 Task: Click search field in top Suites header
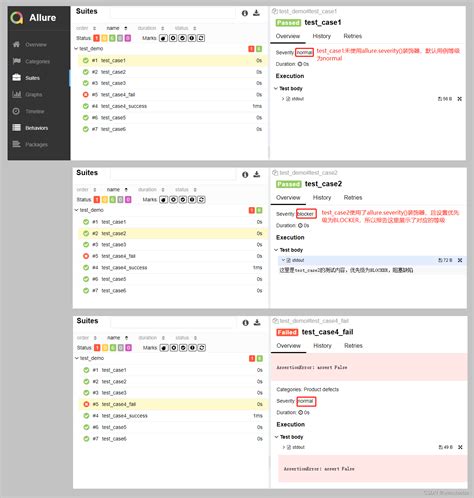pos(172,12)
